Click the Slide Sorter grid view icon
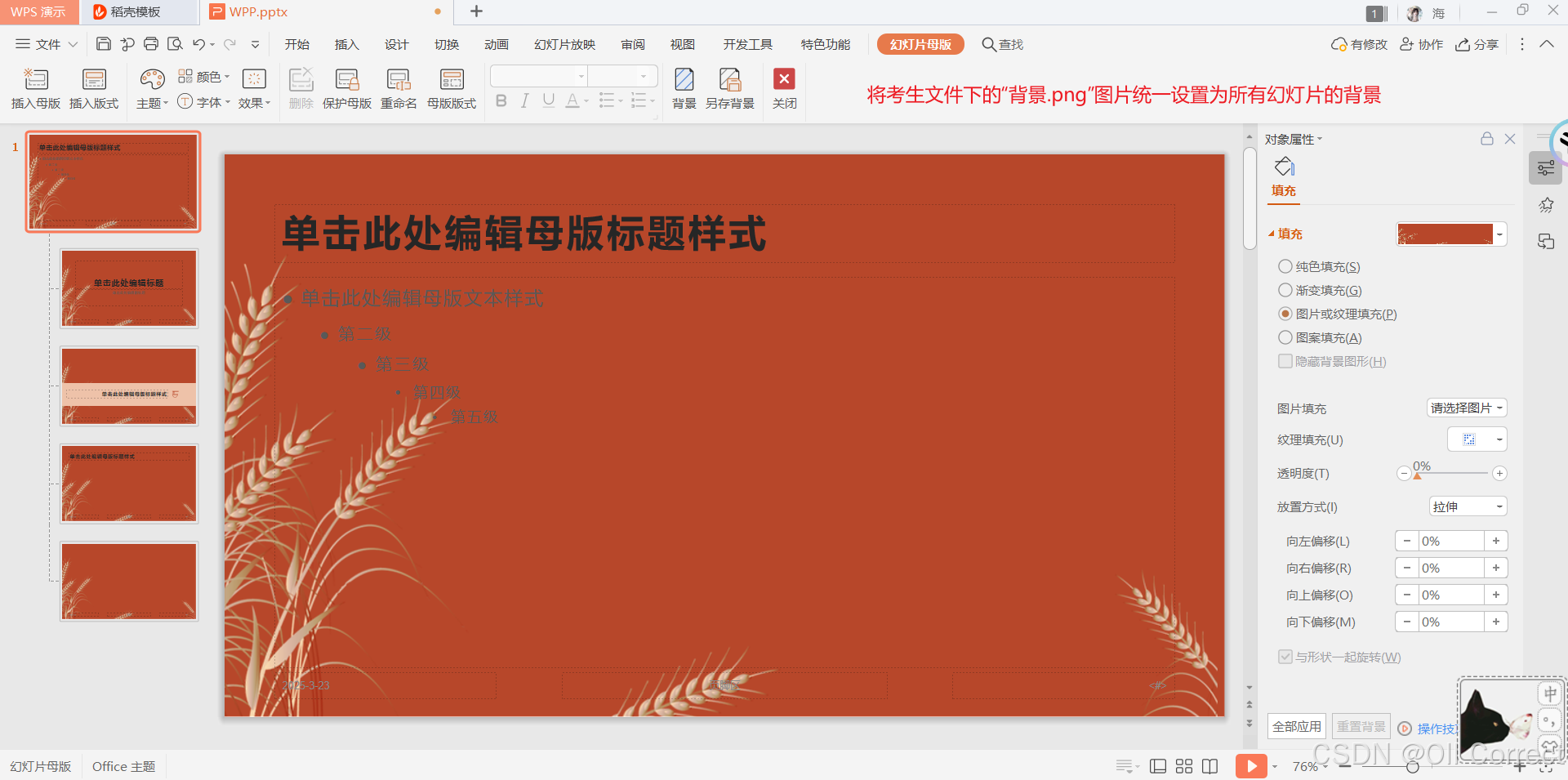1568x780 pixels. [x=1184, y=766]
